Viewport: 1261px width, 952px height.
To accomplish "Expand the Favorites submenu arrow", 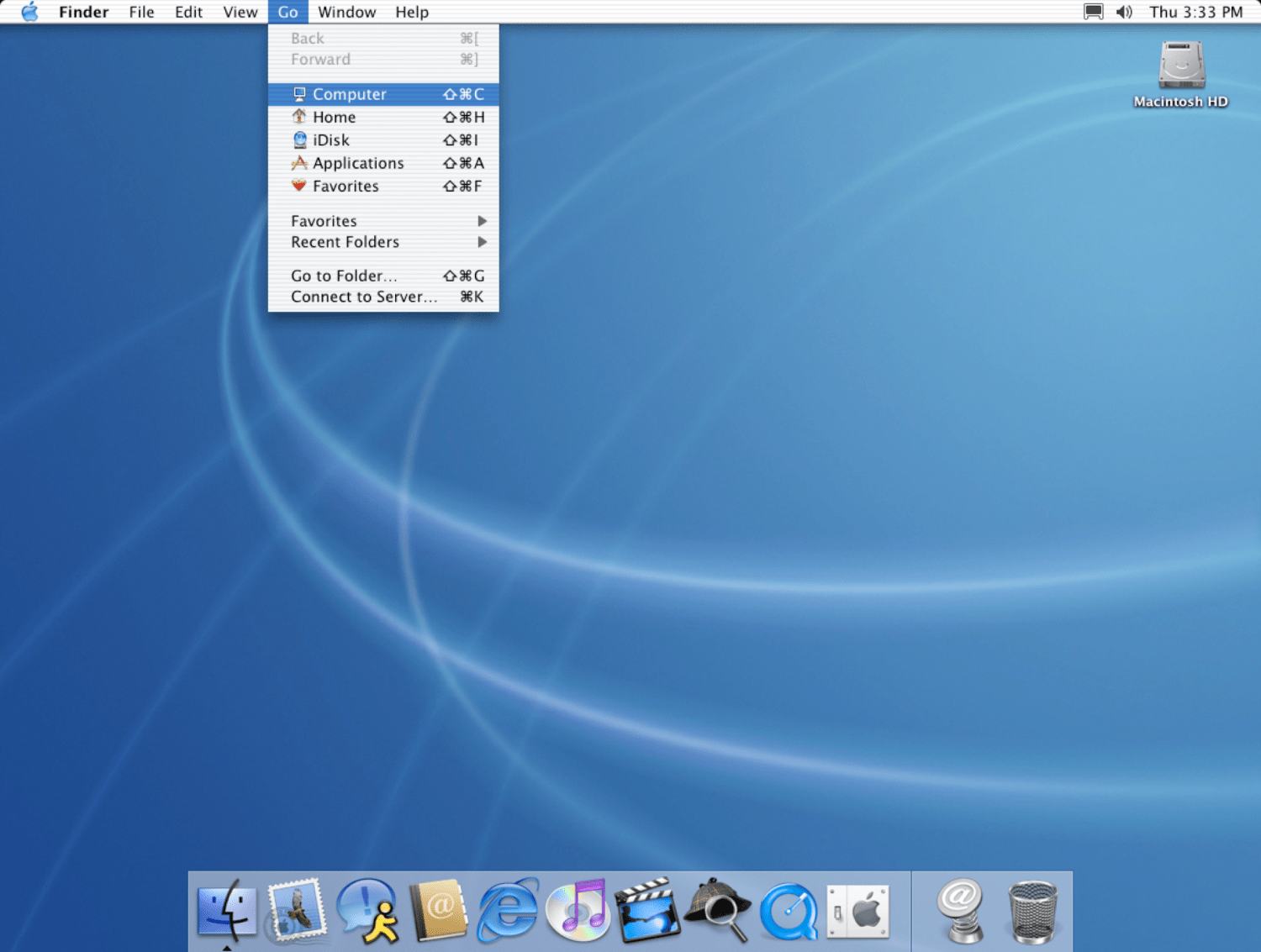I will 482,221.
